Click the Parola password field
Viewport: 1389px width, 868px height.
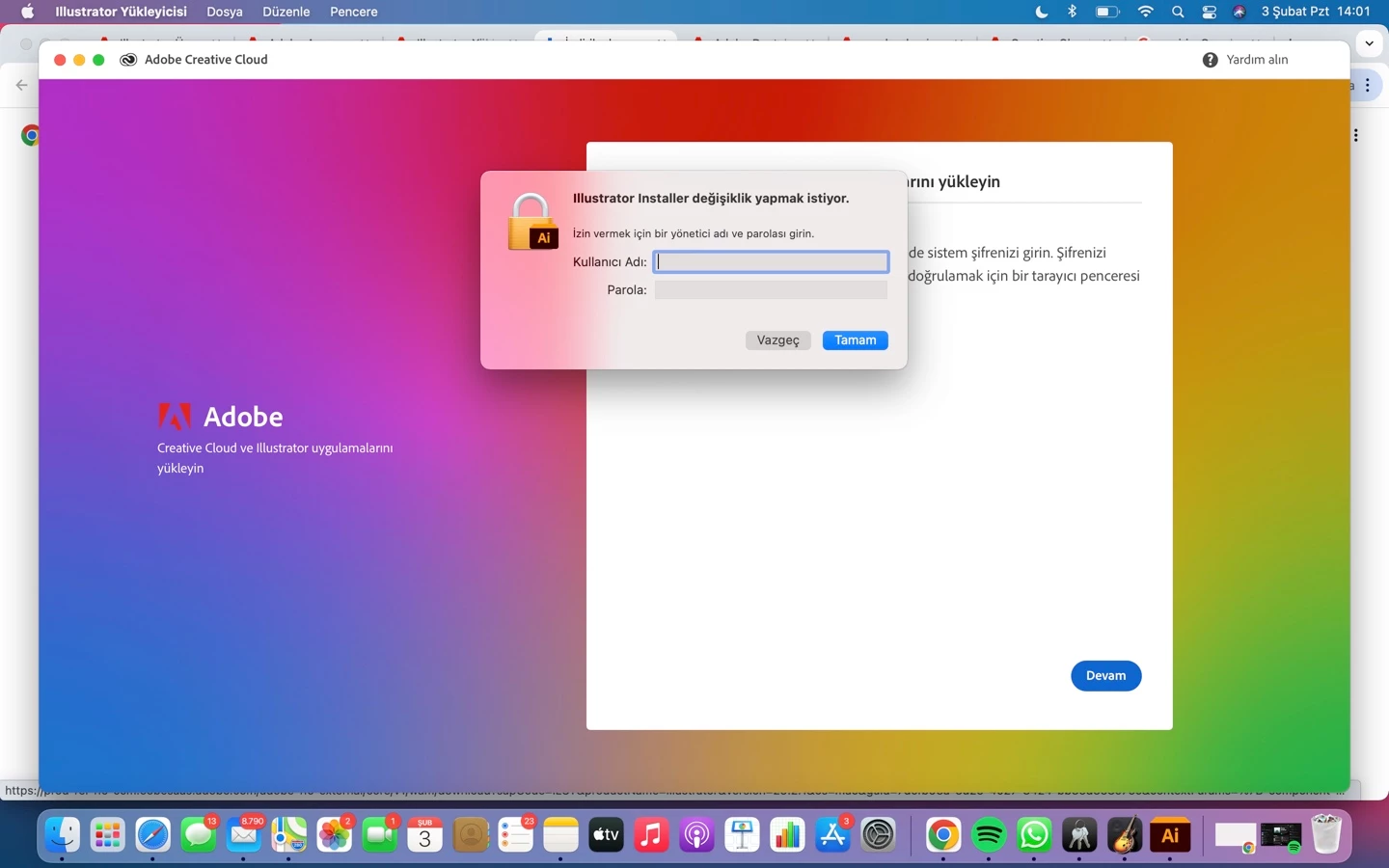pyautogui.click(x=771, y=289)
